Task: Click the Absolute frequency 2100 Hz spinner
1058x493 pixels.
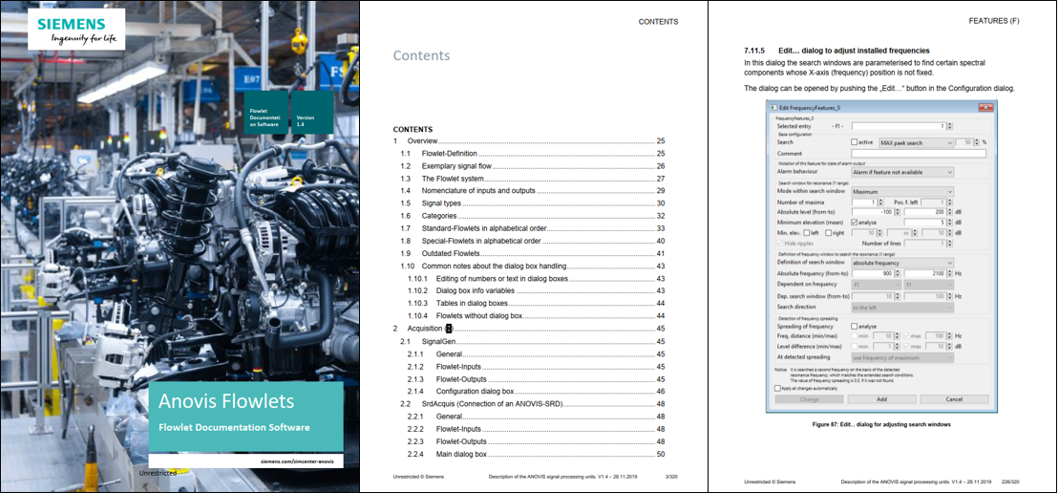Action: (x=949, y=273)
